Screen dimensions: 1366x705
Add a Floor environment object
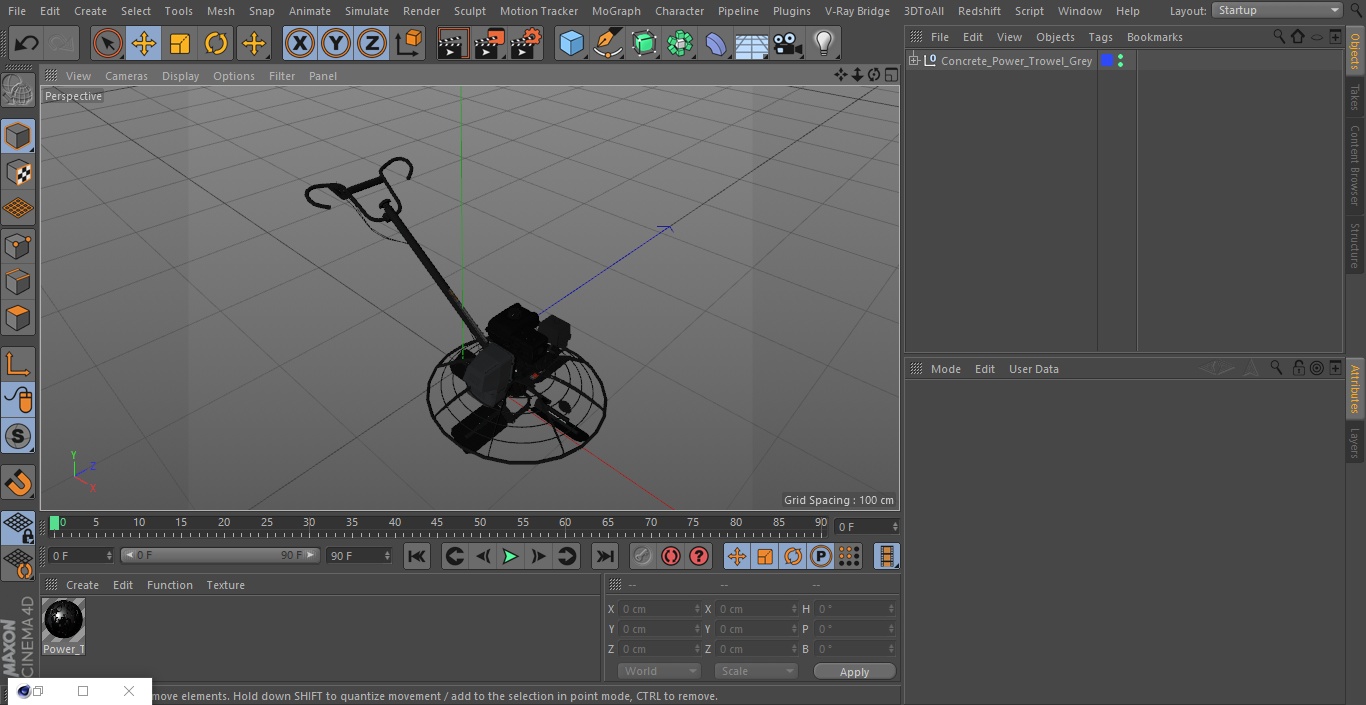752,43
